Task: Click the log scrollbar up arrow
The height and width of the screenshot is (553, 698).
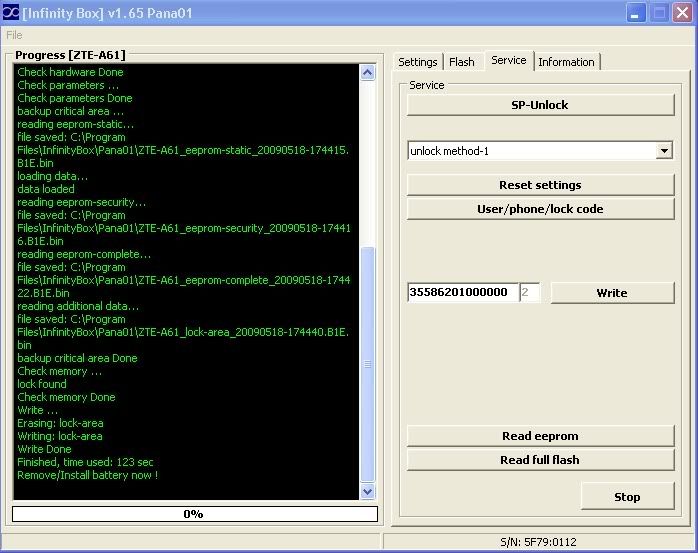Action: point(368,72)
